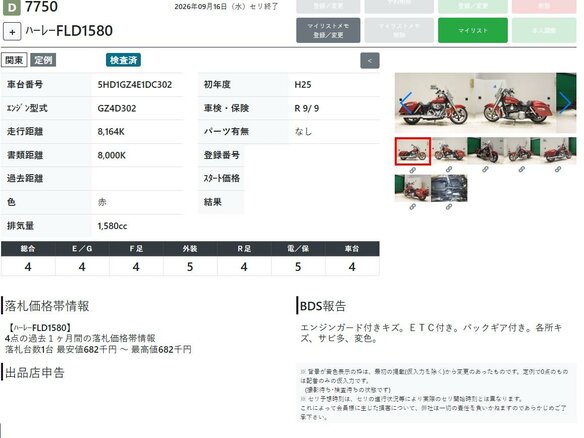The image size is (584, 438).
Task: Click the 総合 score column header
Action: click(28, 249)
